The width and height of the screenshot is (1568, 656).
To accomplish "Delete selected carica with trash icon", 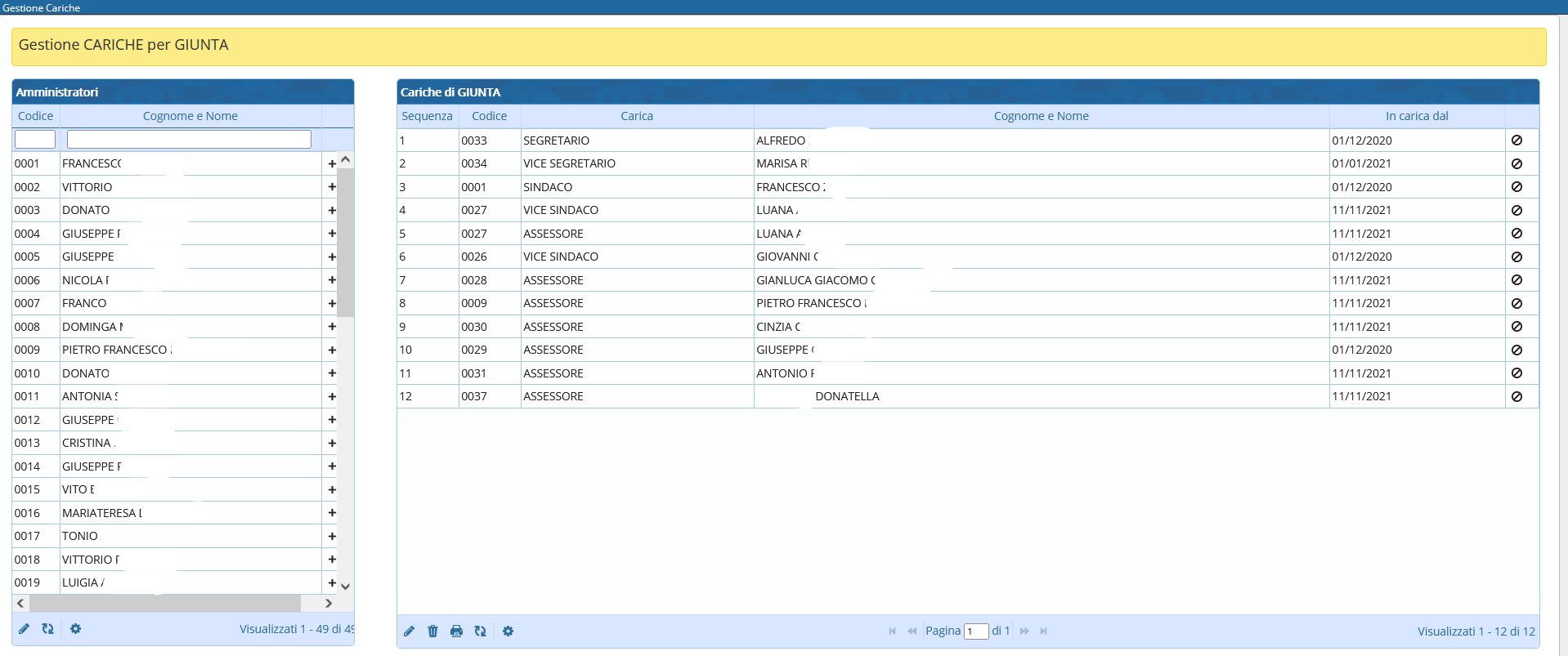I will [433, 631].
